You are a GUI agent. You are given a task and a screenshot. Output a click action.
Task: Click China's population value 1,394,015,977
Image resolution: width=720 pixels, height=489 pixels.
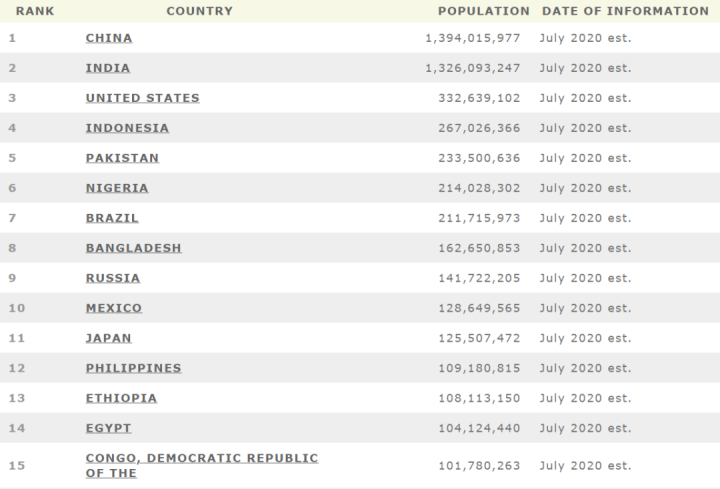point(473,38)
